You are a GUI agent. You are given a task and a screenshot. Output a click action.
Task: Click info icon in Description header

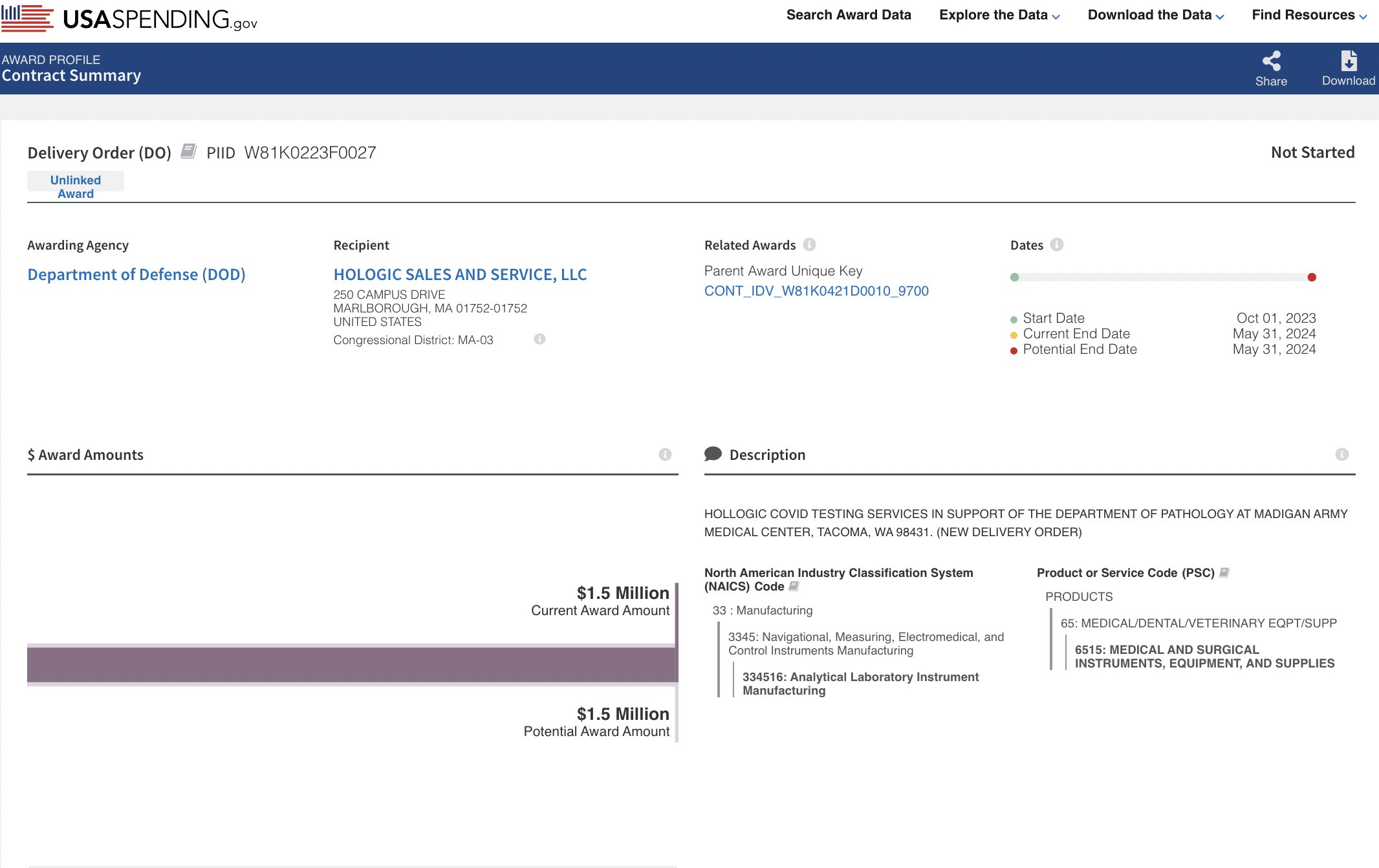pyautogui.click(x=1342, y=454)
